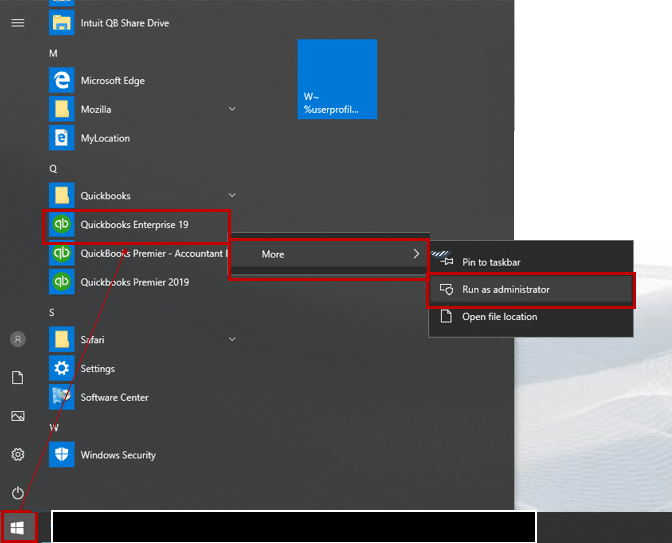Open the Quickbooks folder icon
Screen dimensions: 672x543
pos(61,195)
